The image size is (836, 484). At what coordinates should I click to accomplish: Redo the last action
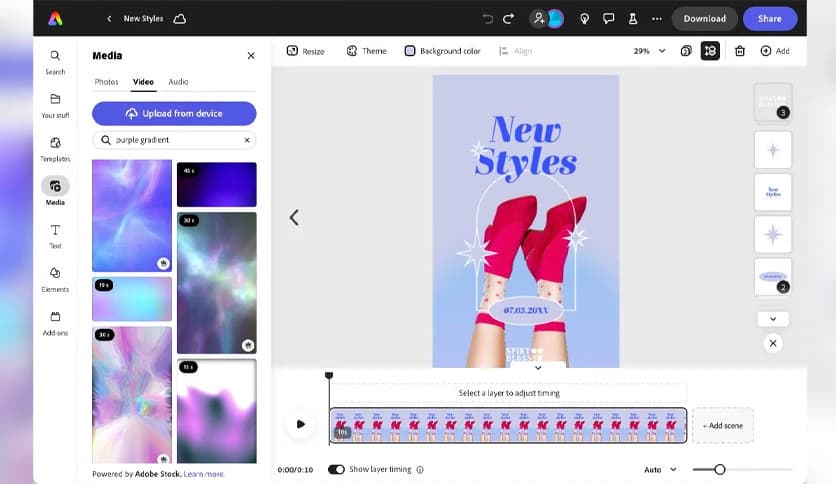[x=509, y=19]
